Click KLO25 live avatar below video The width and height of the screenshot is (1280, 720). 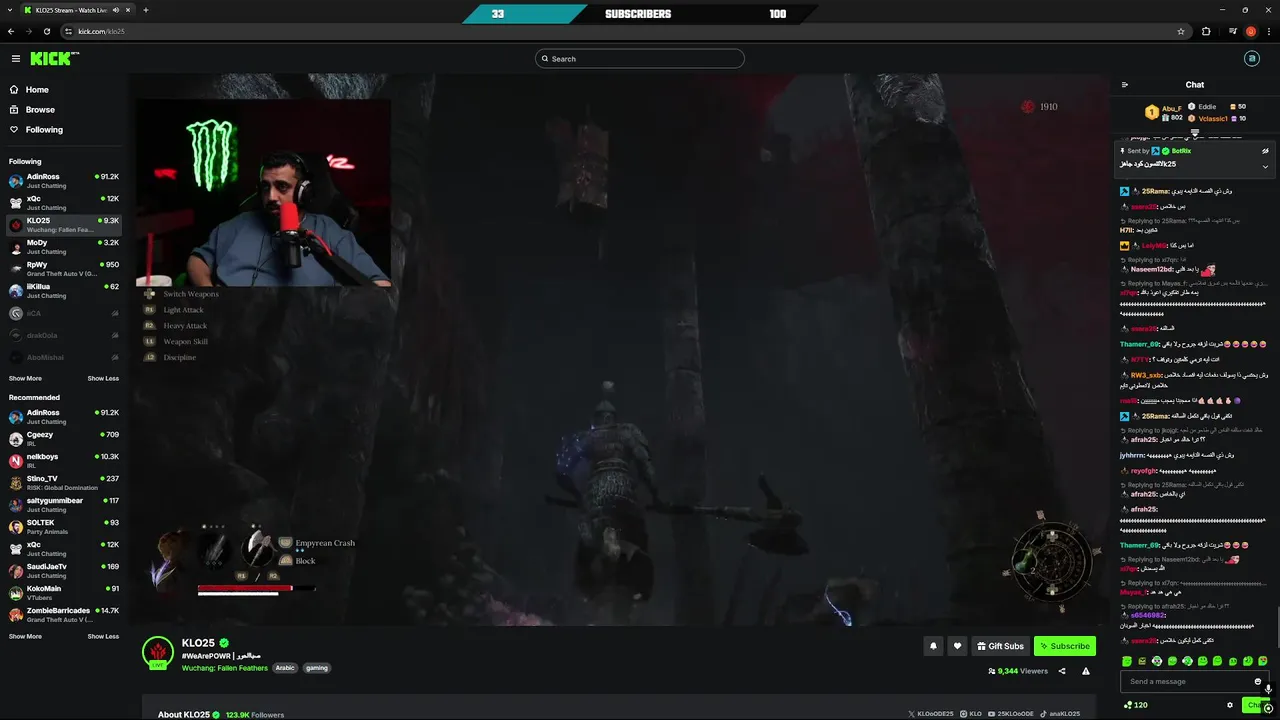[157, 652]
